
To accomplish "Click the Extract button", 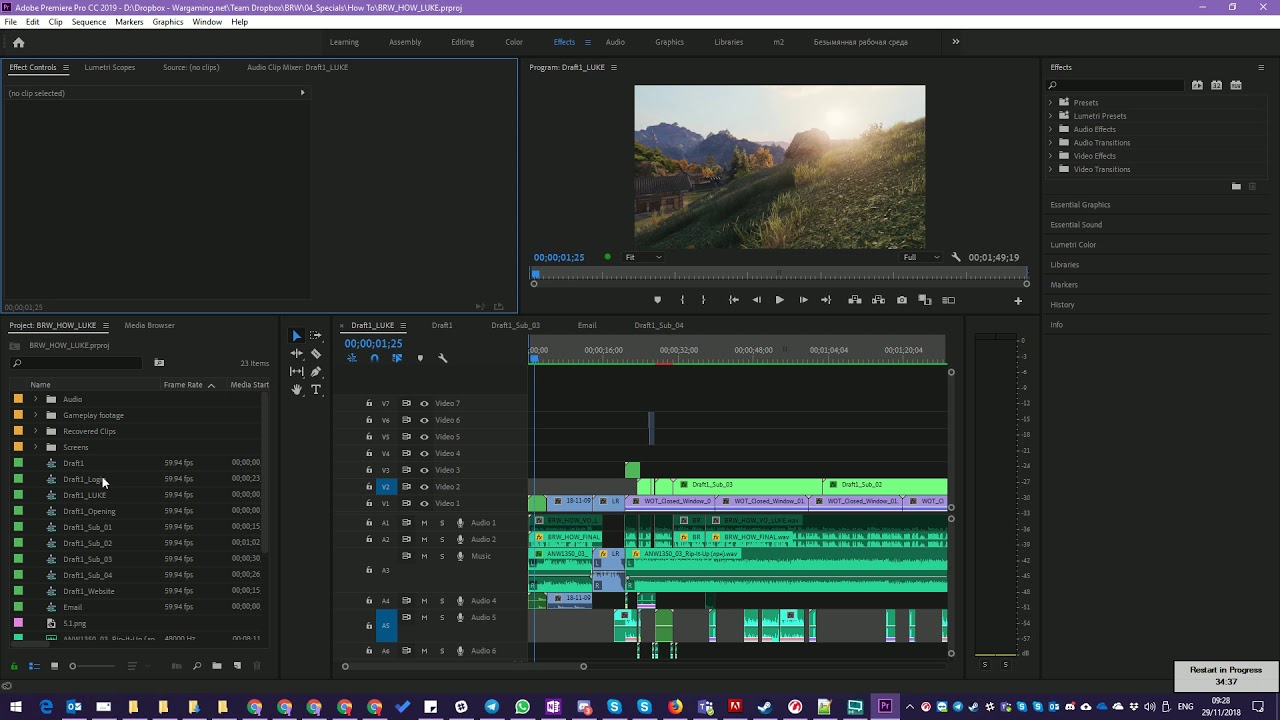I will click(878, 300).
